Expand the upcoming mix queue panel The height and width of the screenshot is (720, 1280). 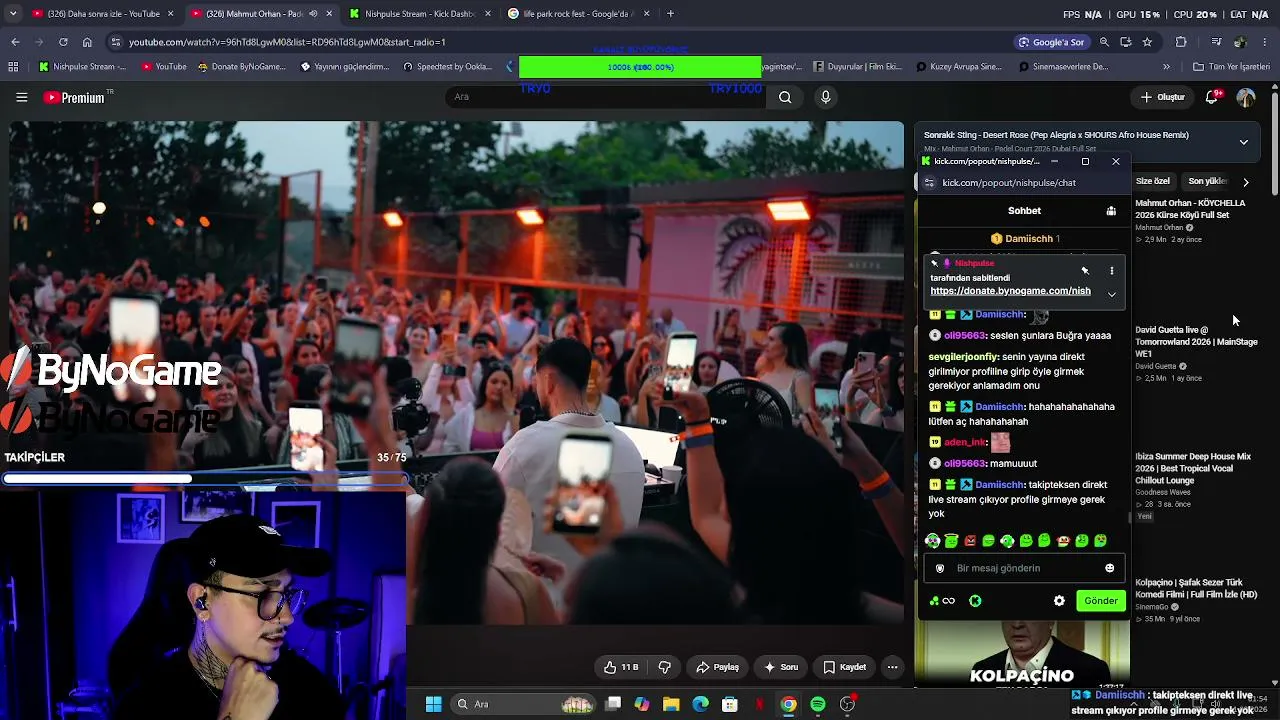tap(1243, 142)
